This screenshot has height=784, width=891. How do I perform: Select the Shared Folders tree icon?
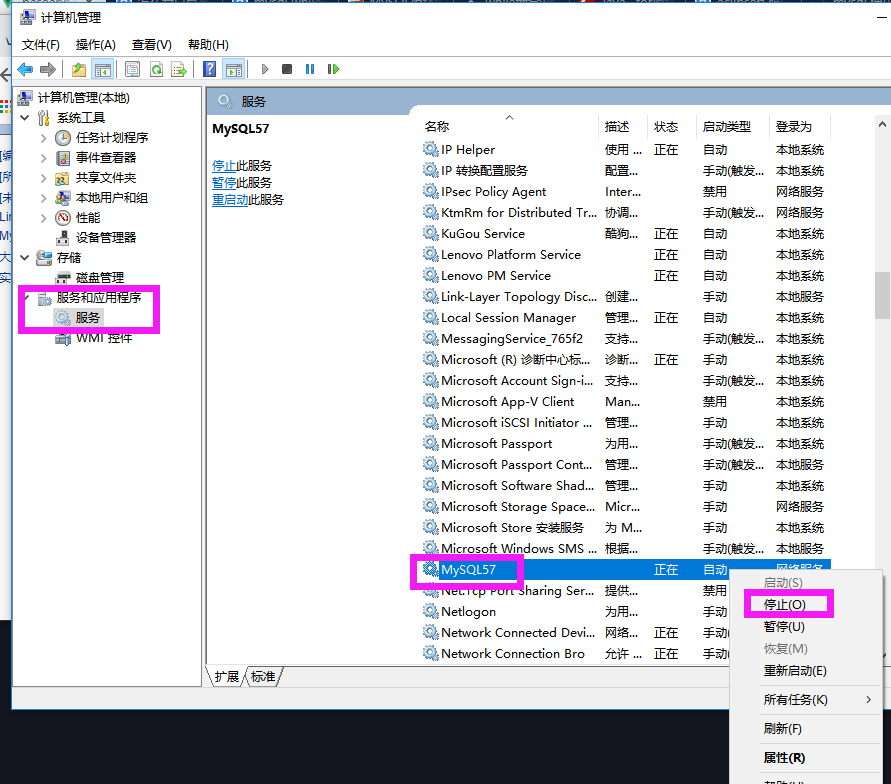coord(63,178)
